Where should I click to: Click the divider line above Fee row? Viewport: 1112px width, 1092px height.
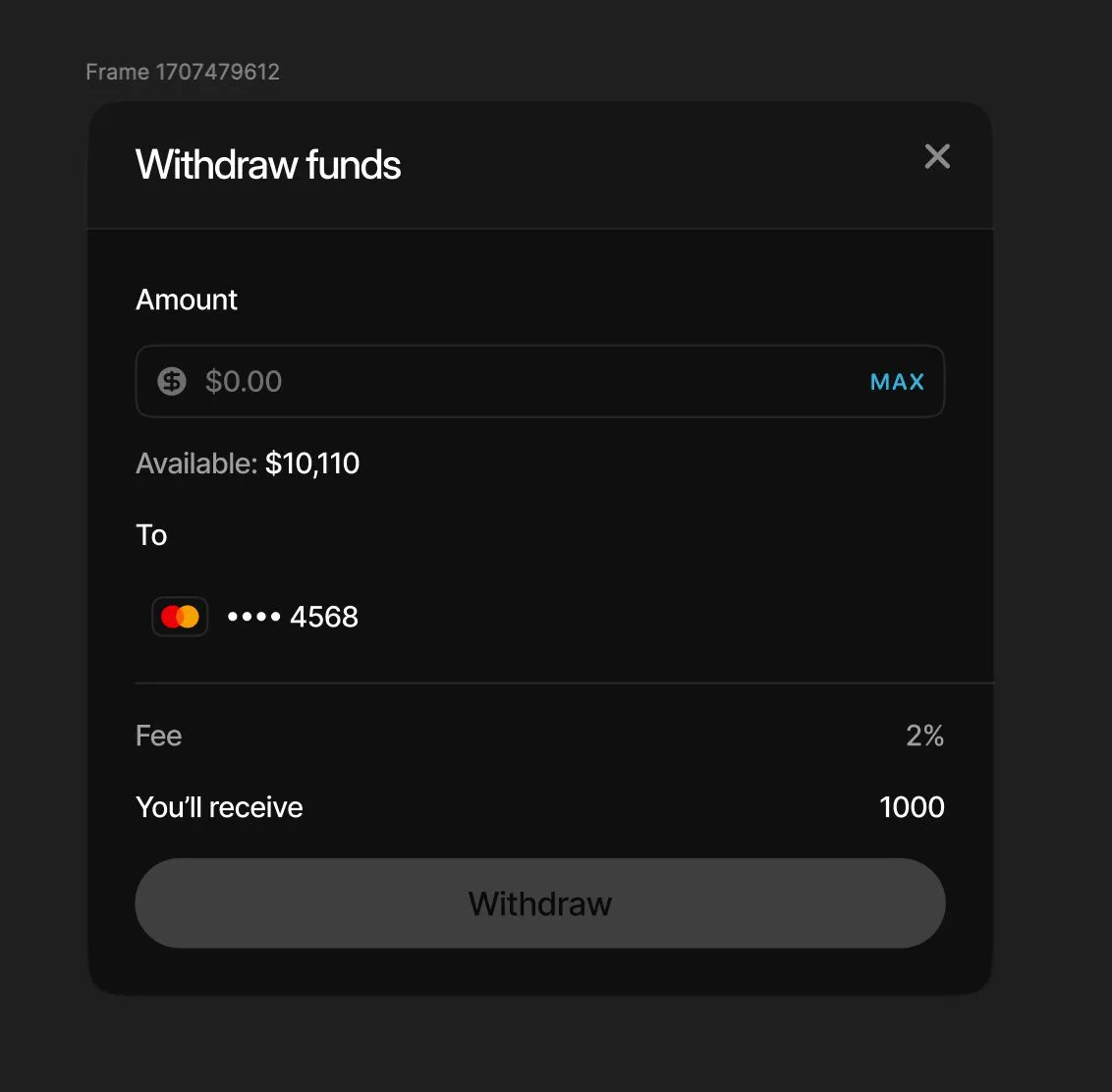coord(565,682)
